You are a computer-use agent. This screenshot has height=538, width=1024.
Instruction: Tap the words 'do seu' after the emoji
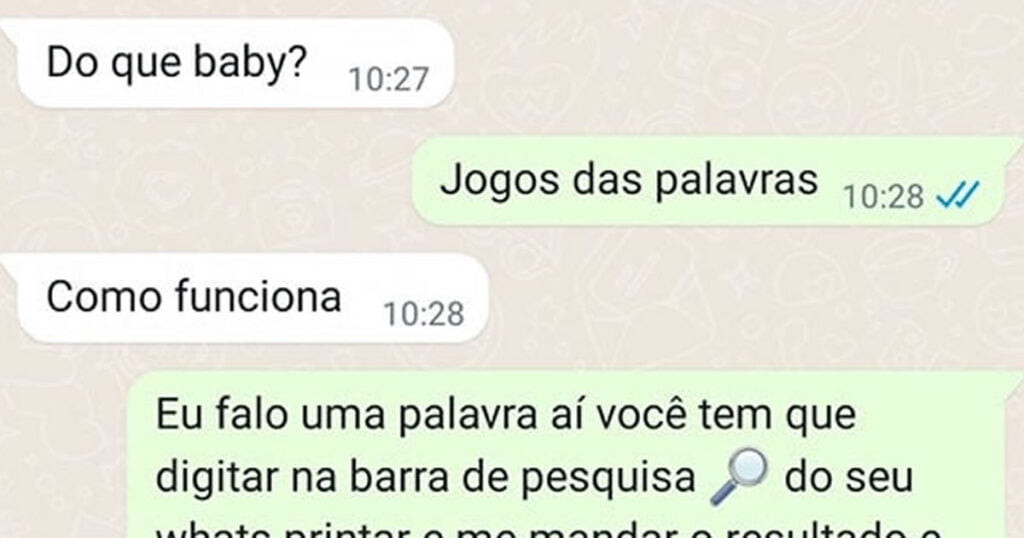coord(848,477)
